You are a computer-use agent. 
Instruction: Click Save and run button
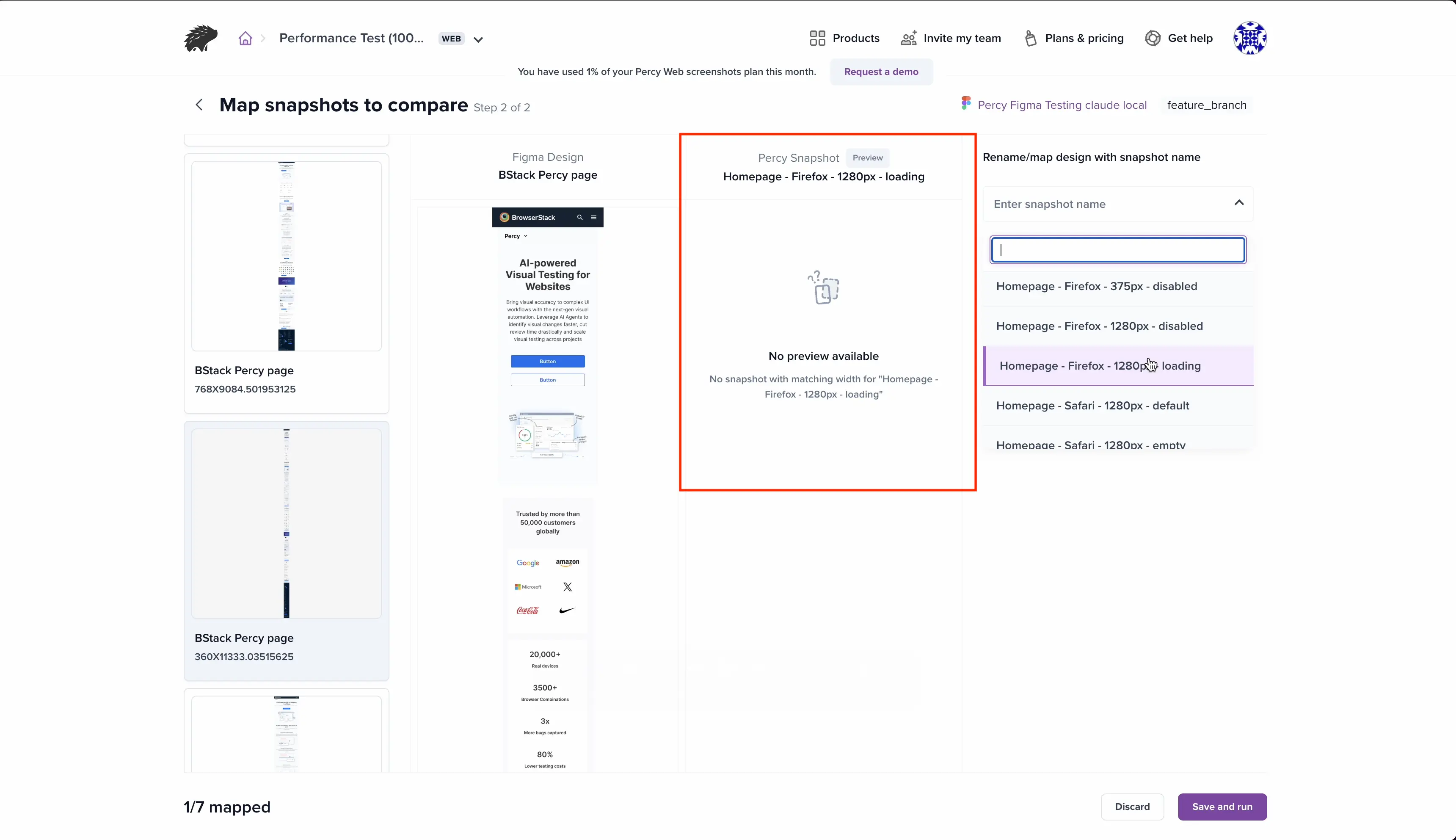tap(1222, 807)
